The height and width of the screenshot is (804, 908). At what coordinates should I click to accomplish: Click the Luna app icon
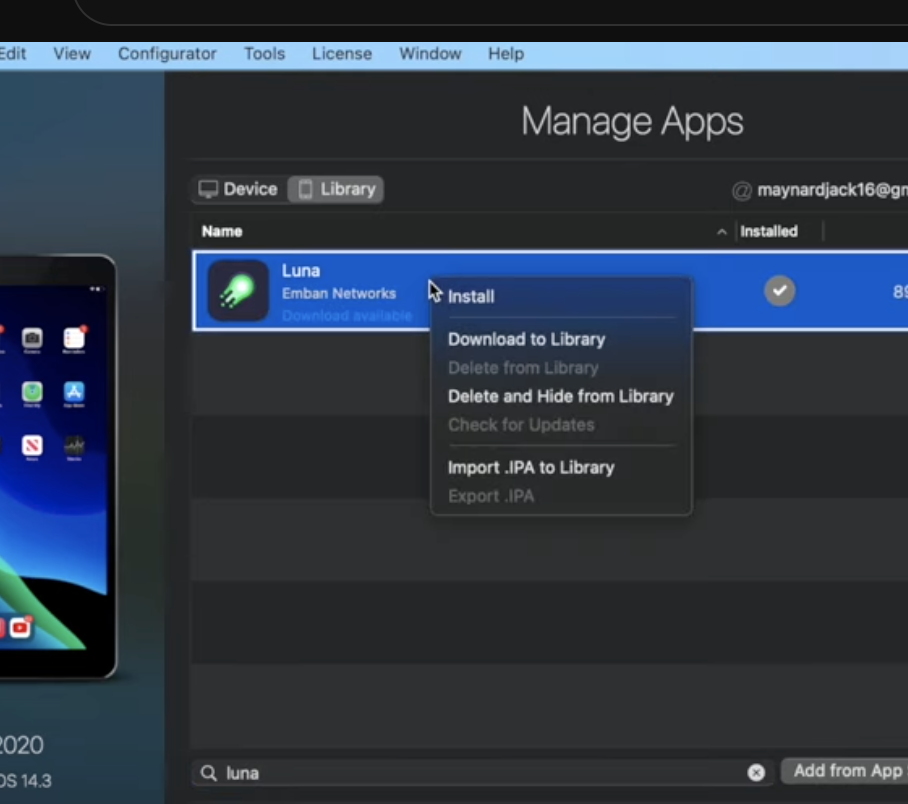238,291
